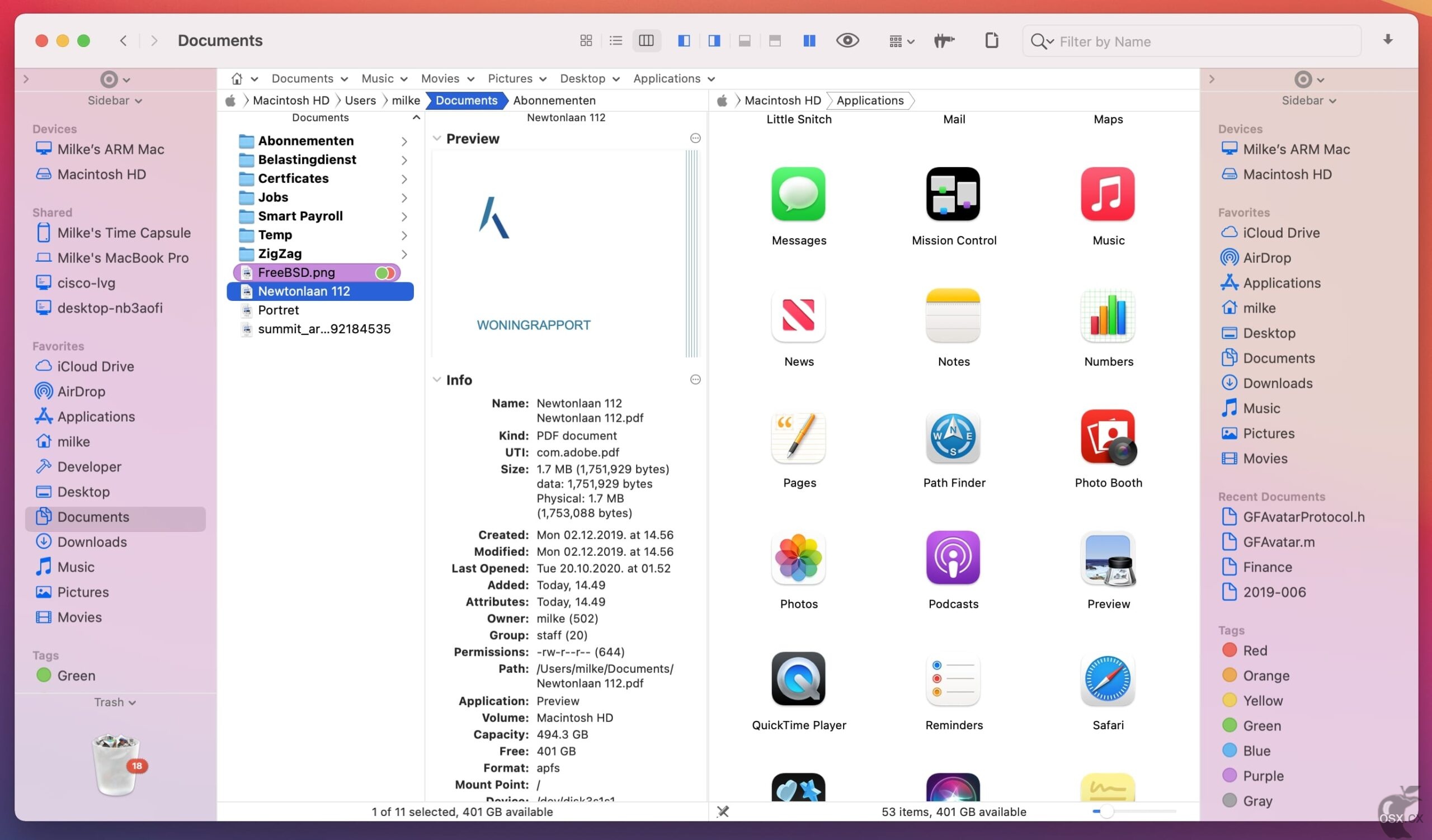Click the Purple tag in right sidebar
Viewport: 1432px width, 840px height.
(1252, 776)
